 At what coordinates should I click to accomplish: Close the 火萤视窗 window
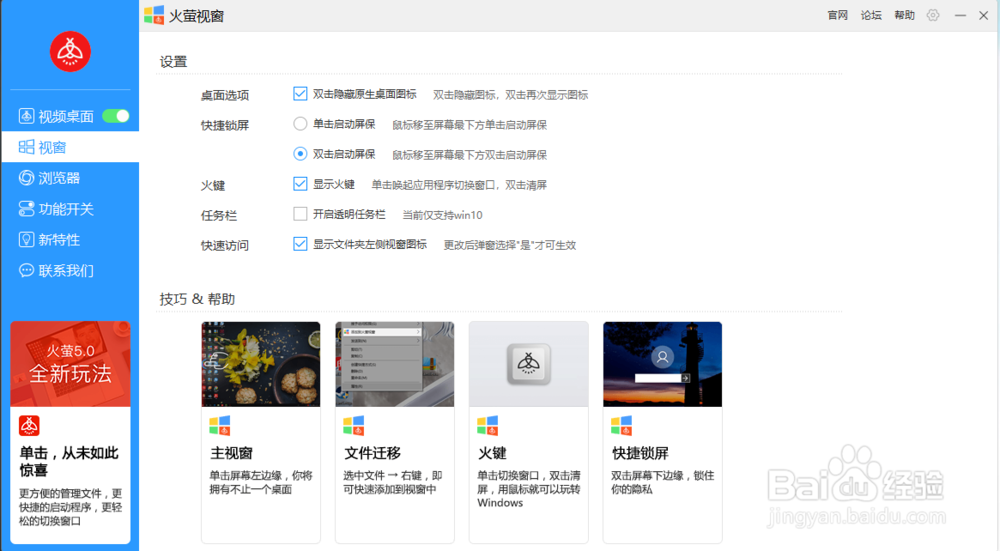click(x=983, y=15)
